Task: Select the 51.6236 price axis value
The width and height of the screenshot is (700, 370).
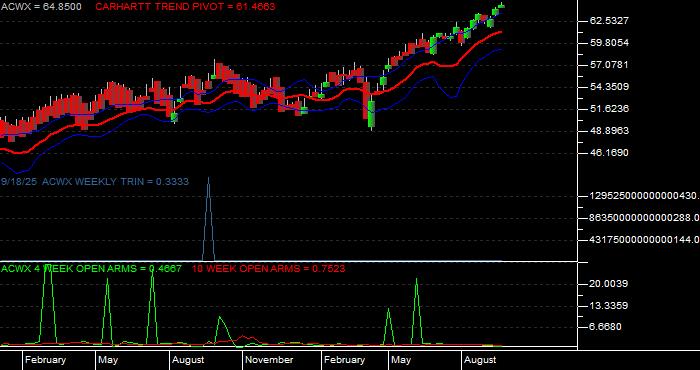Action: pyautogui.click(x=609, y=108)
